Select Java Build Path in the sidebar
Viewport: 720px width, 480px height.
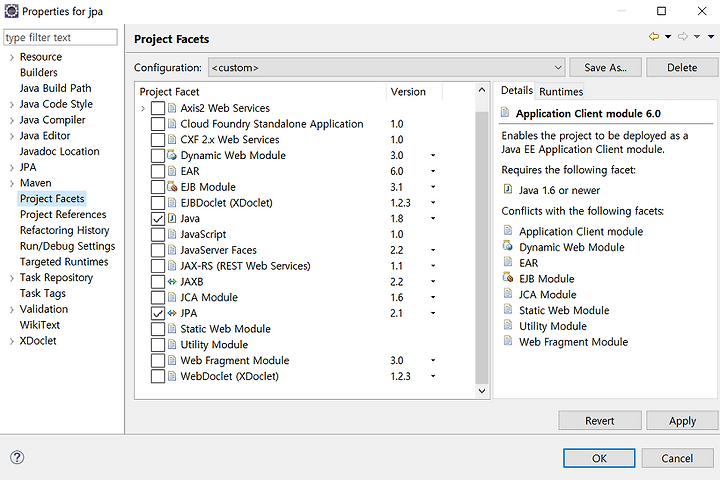pos(55,88)
